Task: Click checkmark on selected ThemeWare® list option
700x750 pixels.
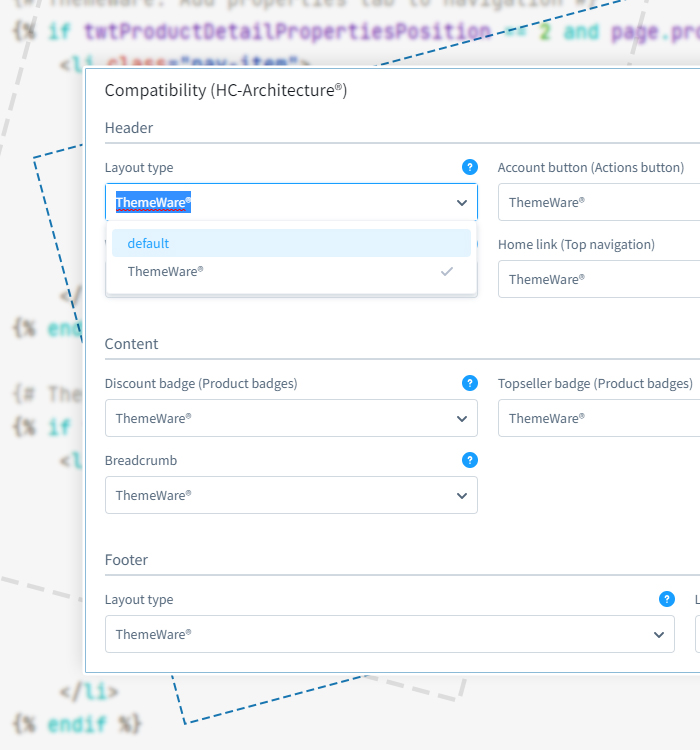Action: pyautogui.click(x=447, y=271)
